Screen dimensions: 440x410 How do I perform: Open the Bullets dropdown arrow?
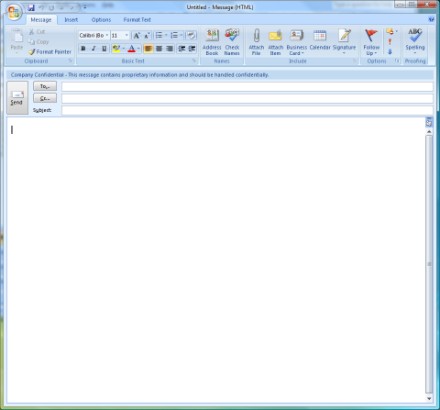[x=166, y=35]
